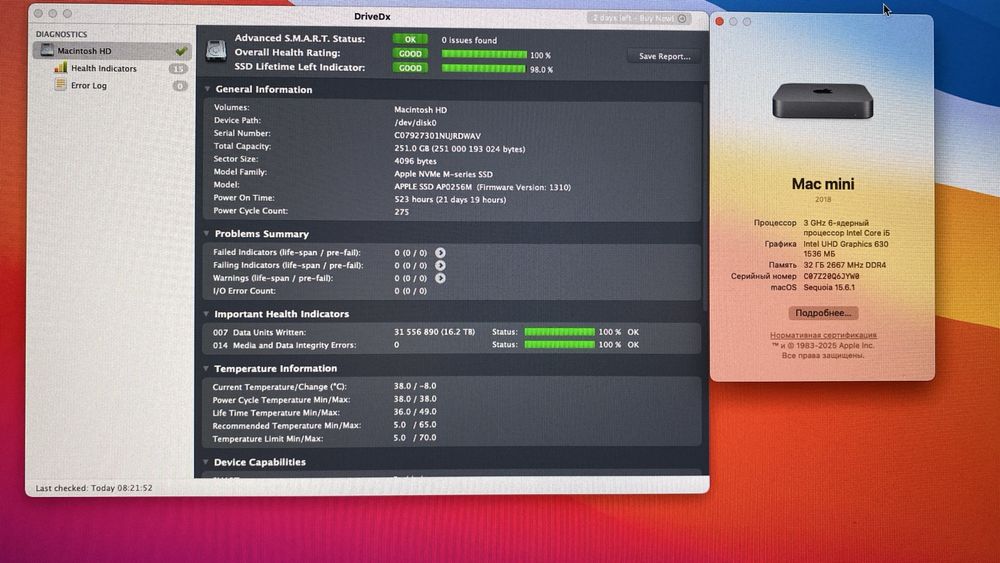Open Health Indicators in sidebar

point(103,68)
